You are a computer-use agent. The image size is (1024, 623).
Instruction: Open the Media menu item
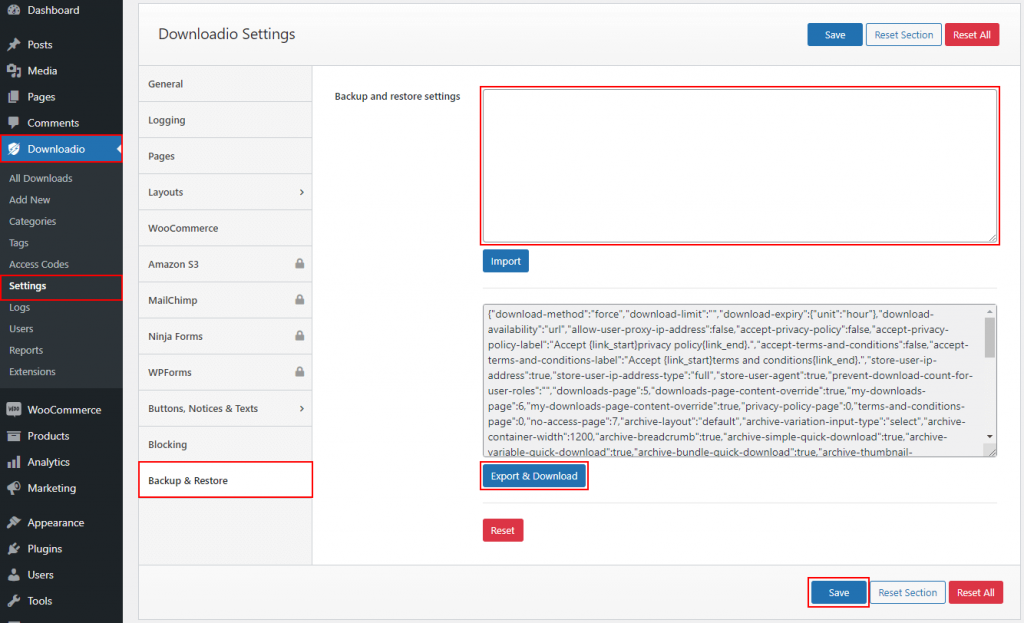(61, 71)
